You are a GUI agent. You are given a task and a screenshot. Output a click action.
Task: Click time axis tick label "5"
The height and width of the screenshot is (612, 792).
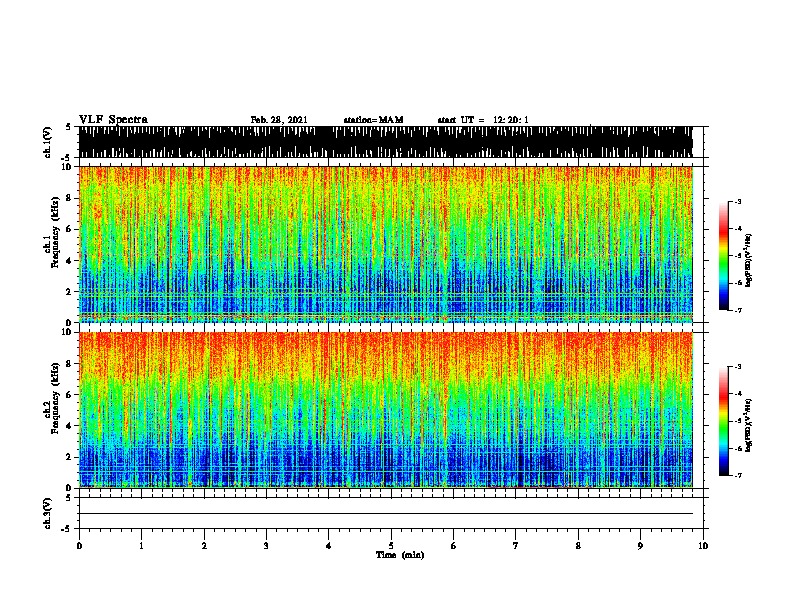pyautogui.click(x=391, y=546)
